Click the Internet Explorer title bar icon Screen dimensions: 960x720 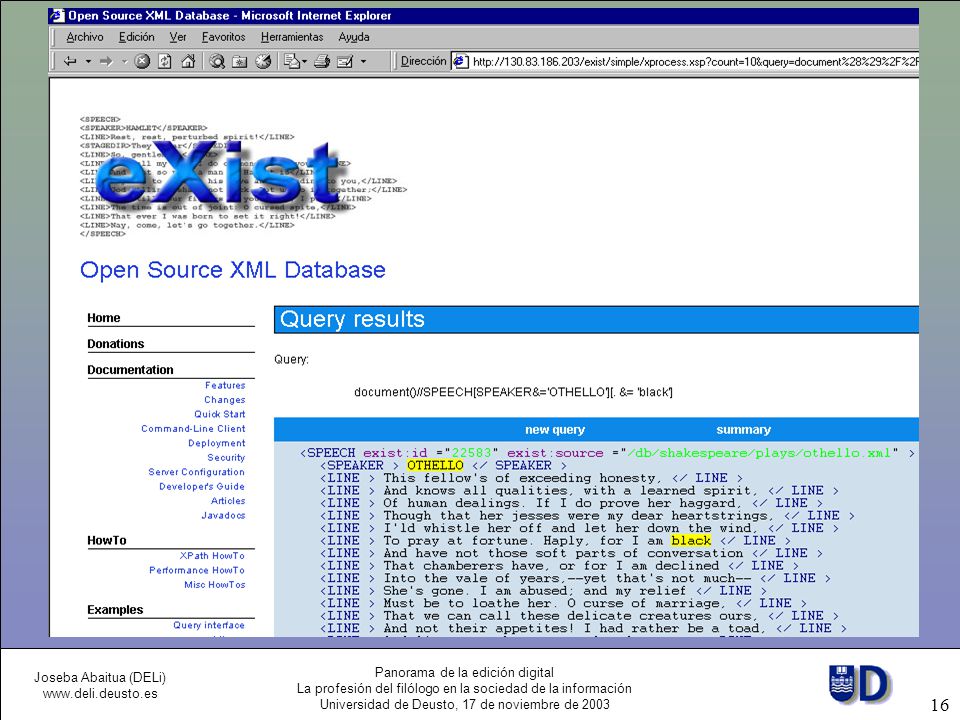(x=58, y=15)
